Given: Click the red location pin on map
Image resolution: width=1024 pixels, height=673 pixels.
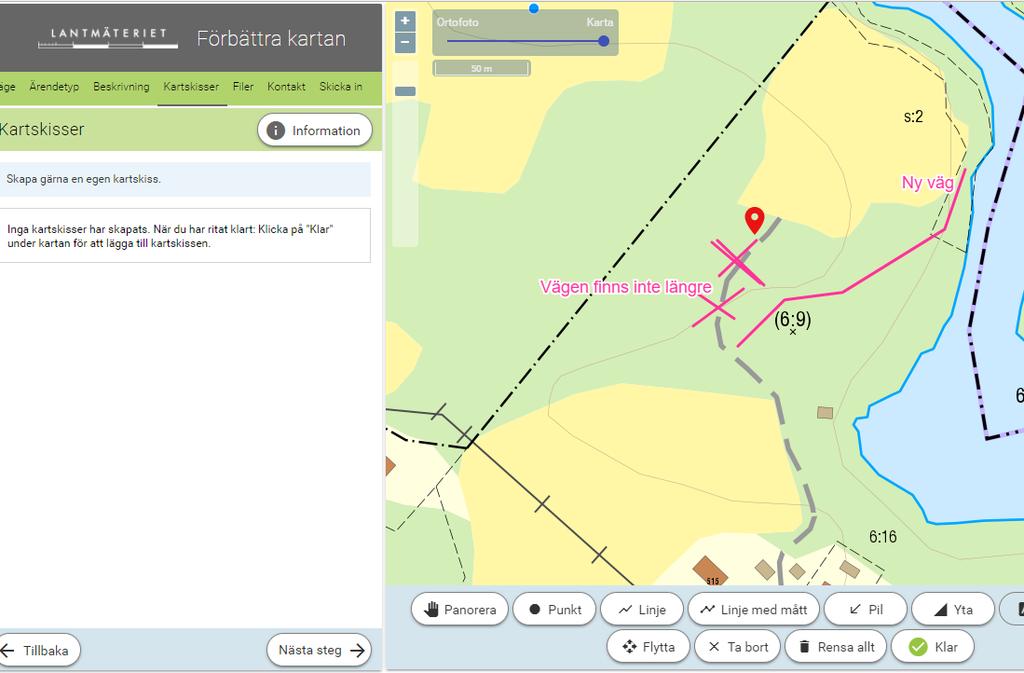Looking at the screenshot, I should (x=755, y=221).
